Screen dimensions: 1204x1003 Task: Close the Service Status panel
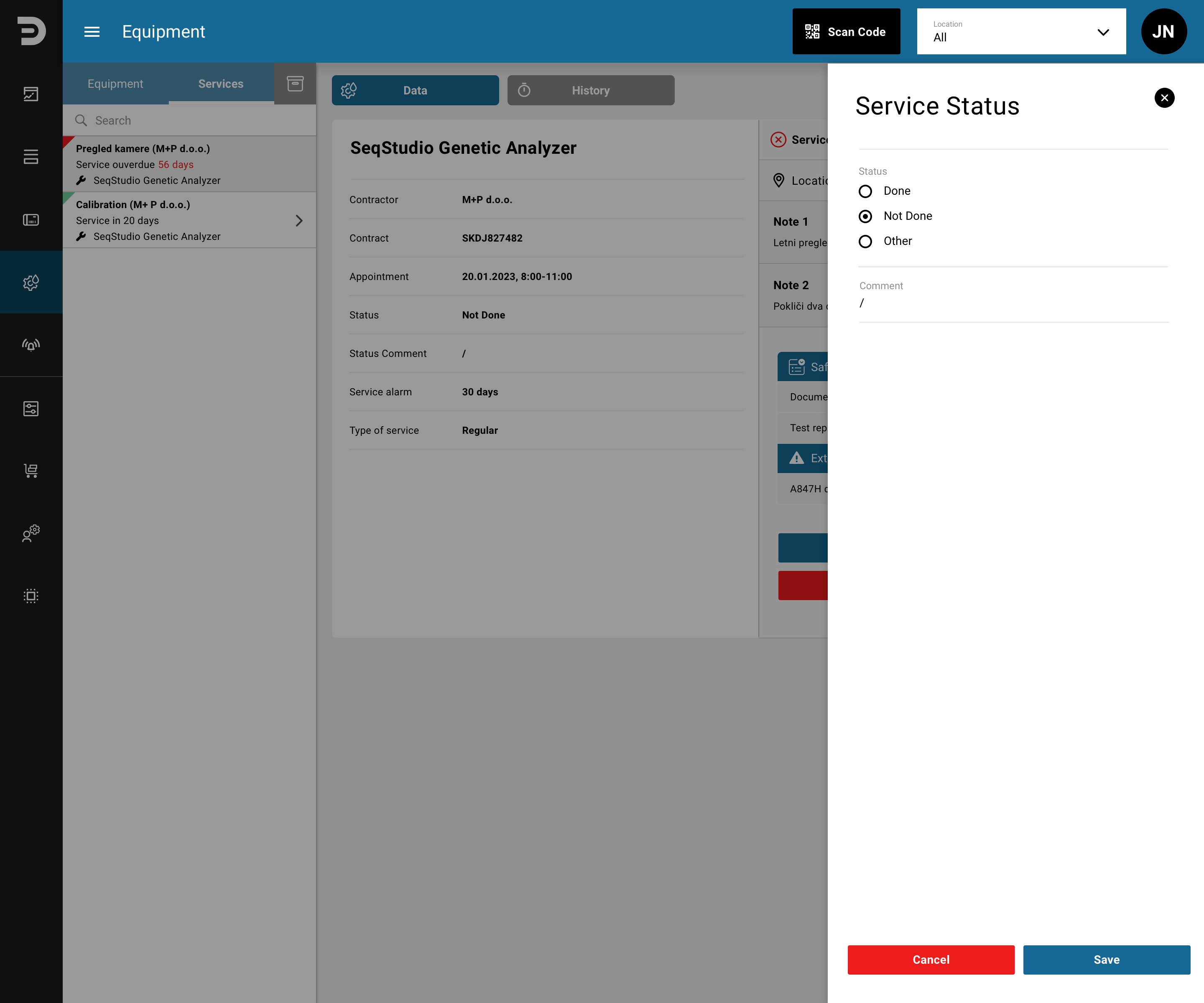(1164, 98)
